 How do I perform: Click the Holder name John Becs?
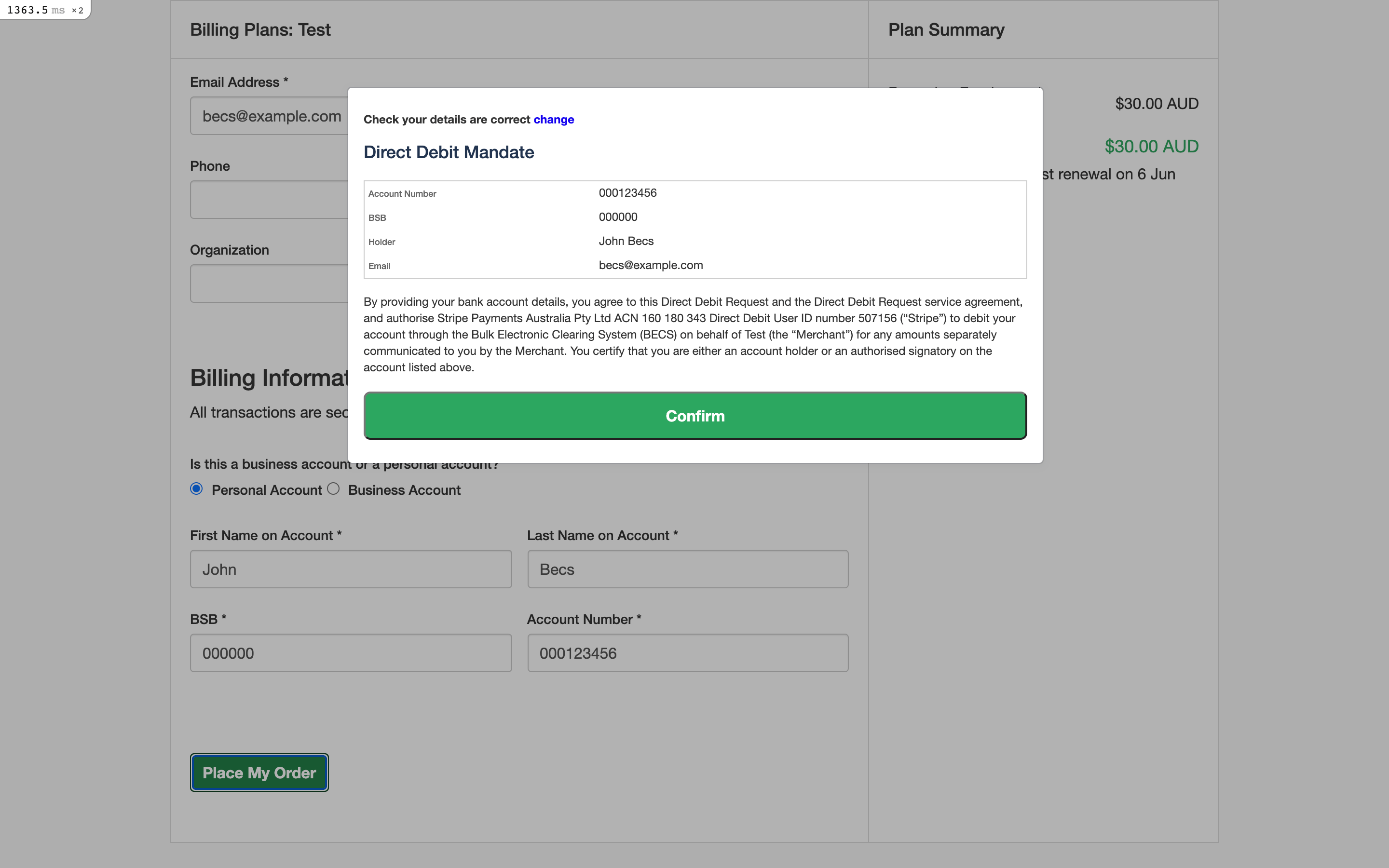click(626, 241)
